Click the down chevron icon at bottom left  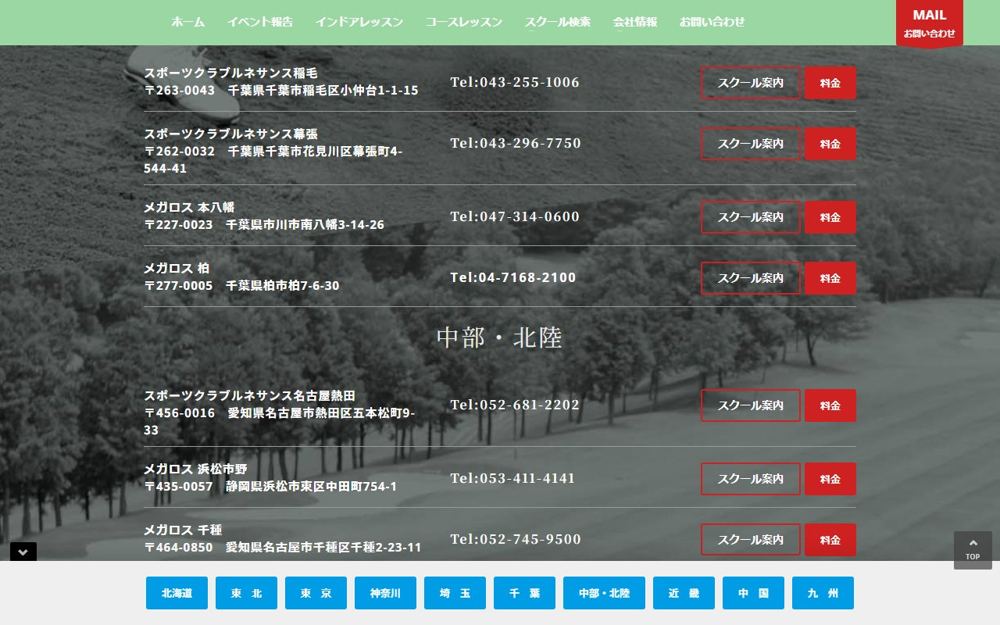pyautogui.click(x=23, y=552)
